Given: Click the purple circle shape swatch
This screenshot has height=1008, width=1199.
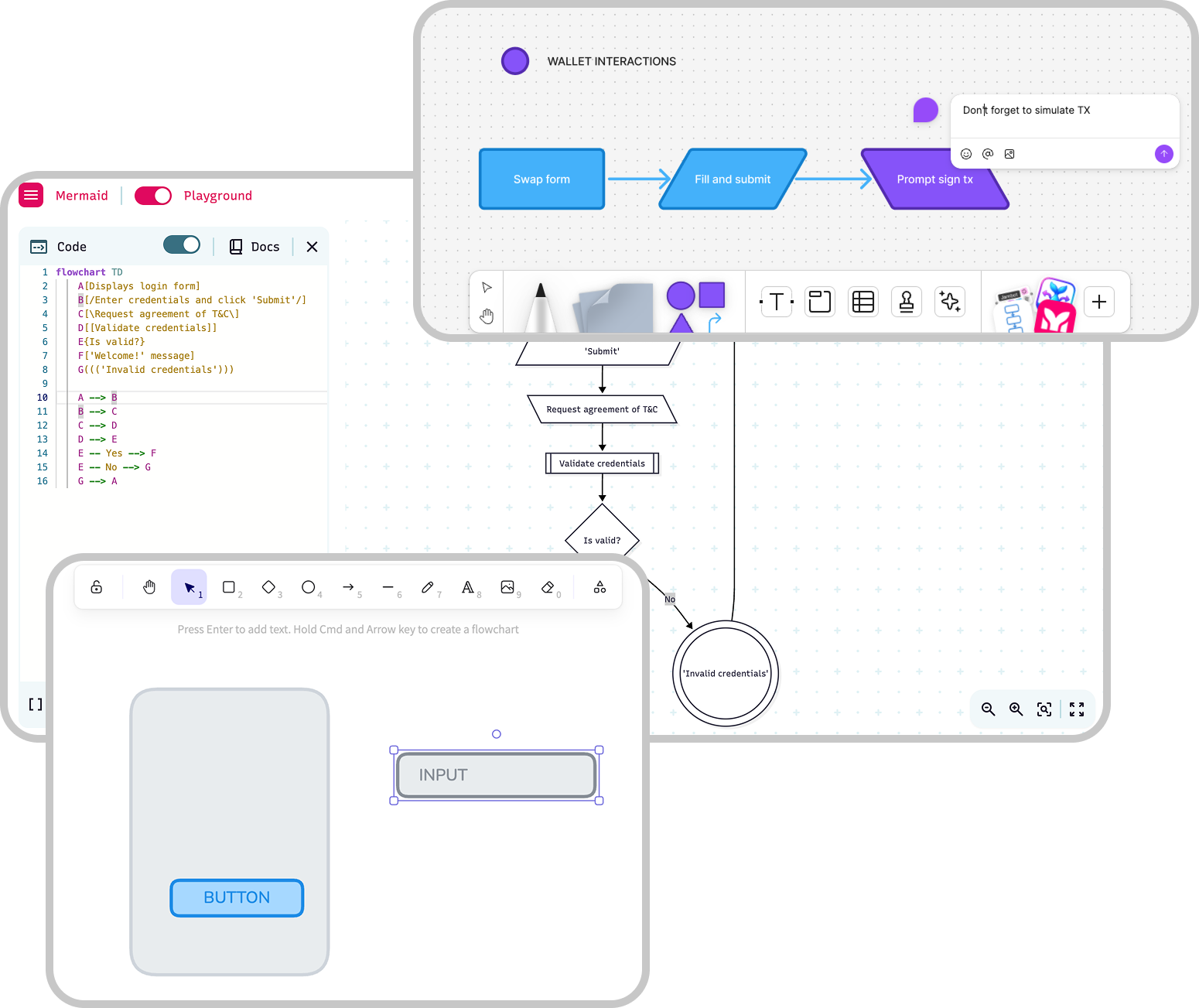Looking at the screenshot, I should pos(681,296).
